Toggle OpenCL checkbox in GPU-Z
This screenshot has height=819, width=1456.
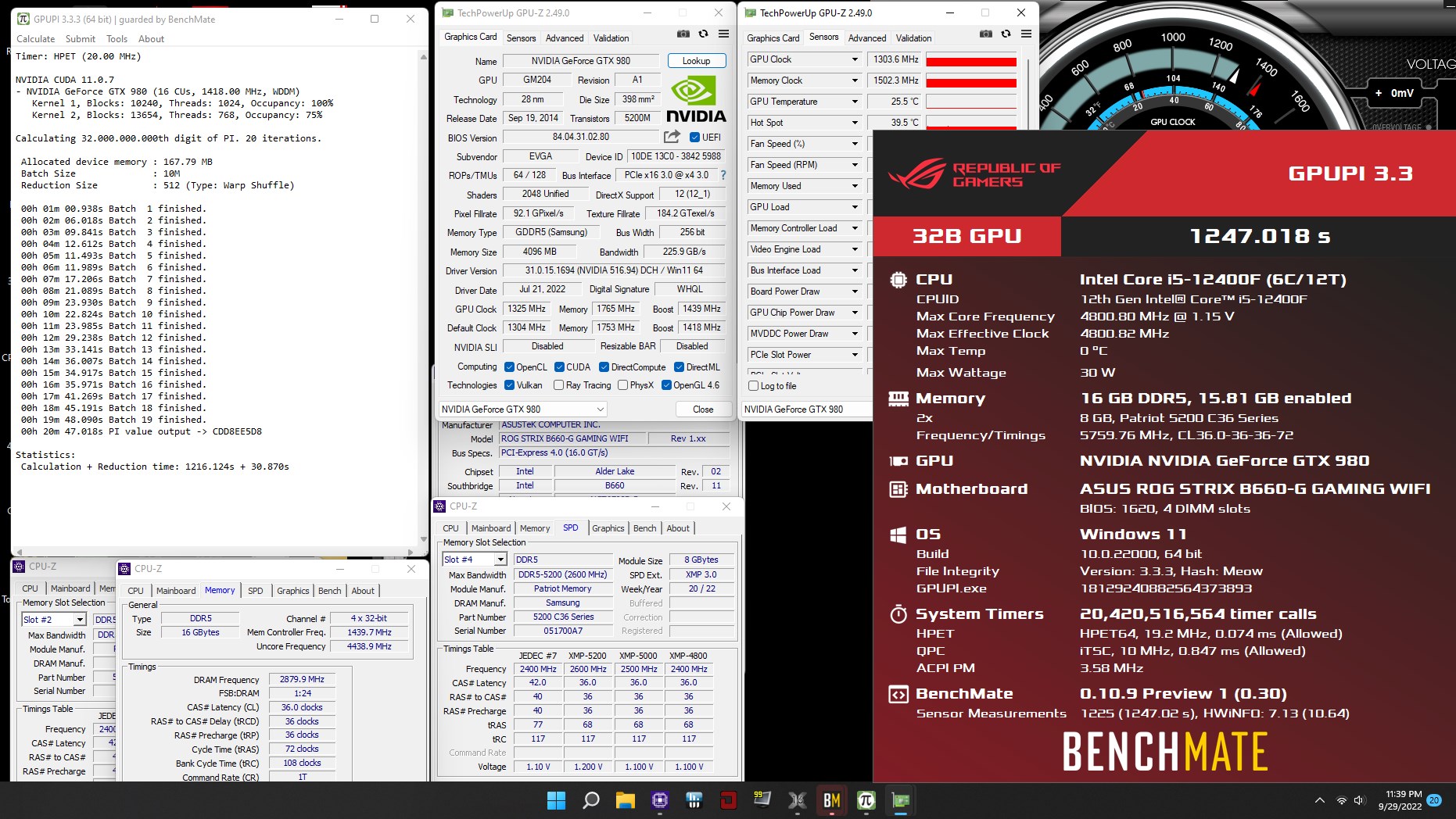pyautogui.click(x=509, y=367)
